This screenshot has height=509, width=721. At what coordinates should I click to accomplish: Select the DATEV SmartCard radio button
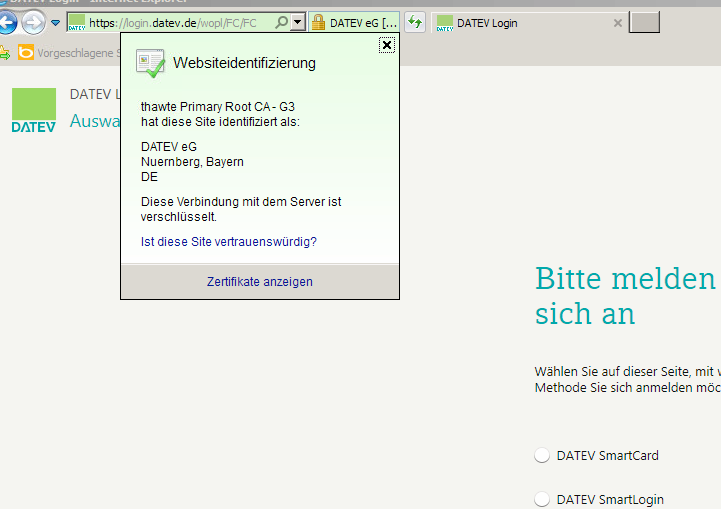click(x=542, y=455)
